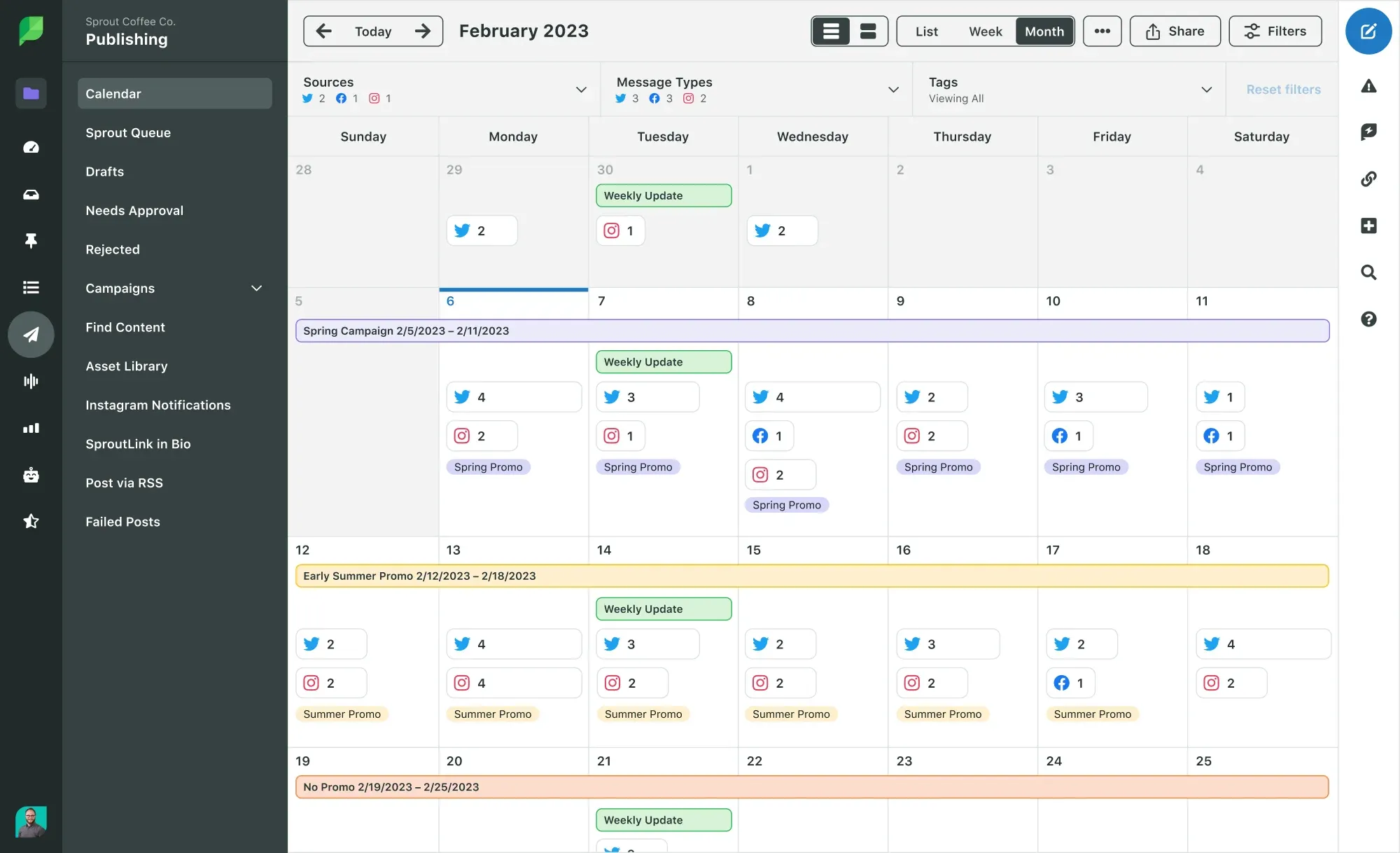The height and width of the screenshot is (853, 1400).
Task: Click the Sprout Queue navigation icon
Action: tap(128, 132)
